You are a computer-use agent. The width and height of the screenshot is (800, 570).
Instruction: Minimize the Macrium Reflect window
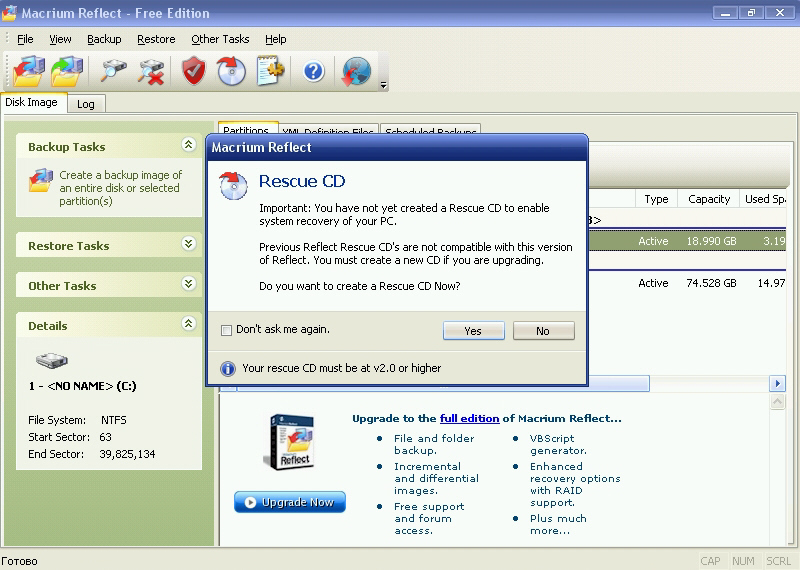click(x=725, y=13)
